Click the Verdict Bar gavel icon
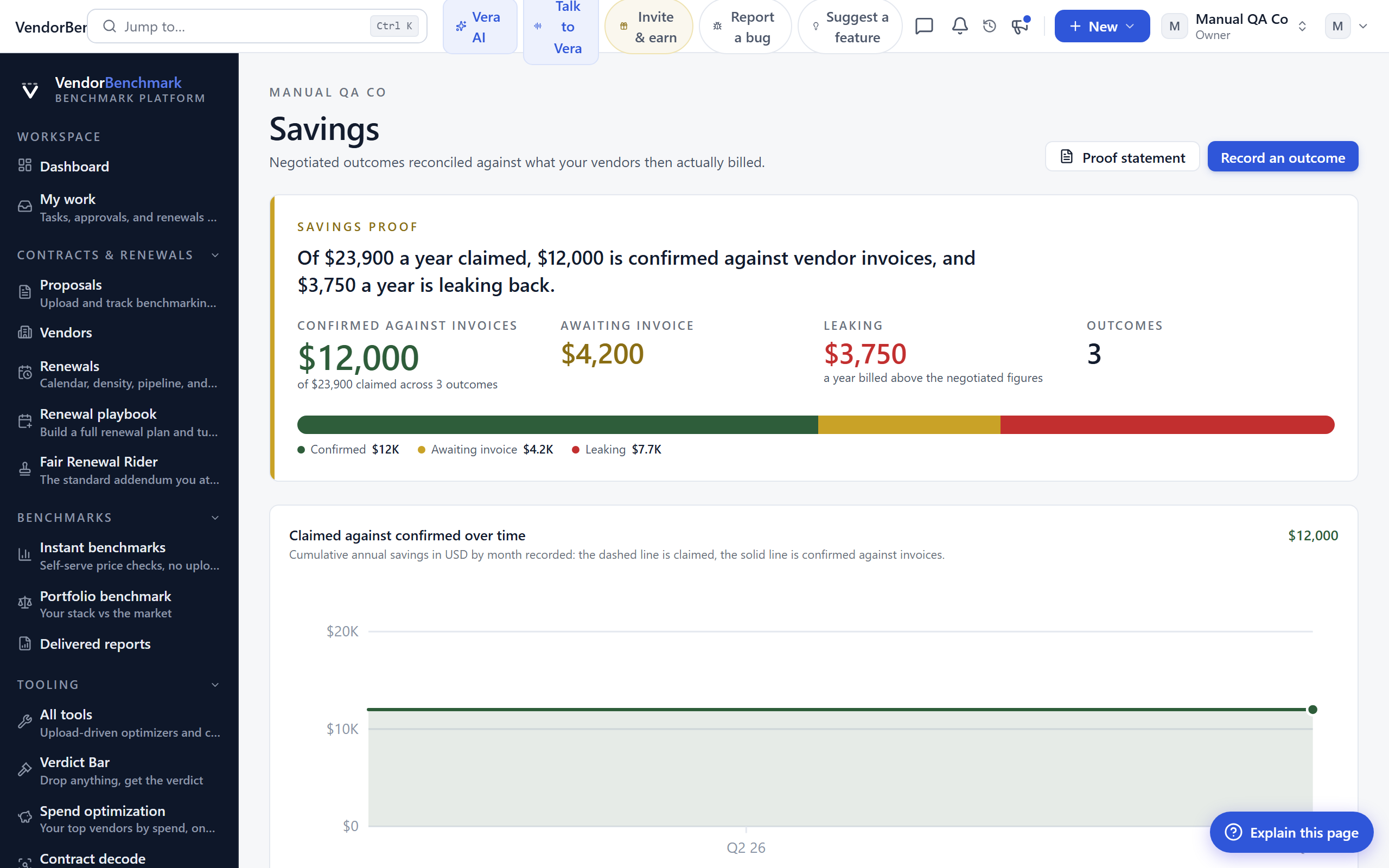1389x868 pixels. pos(24,770)
